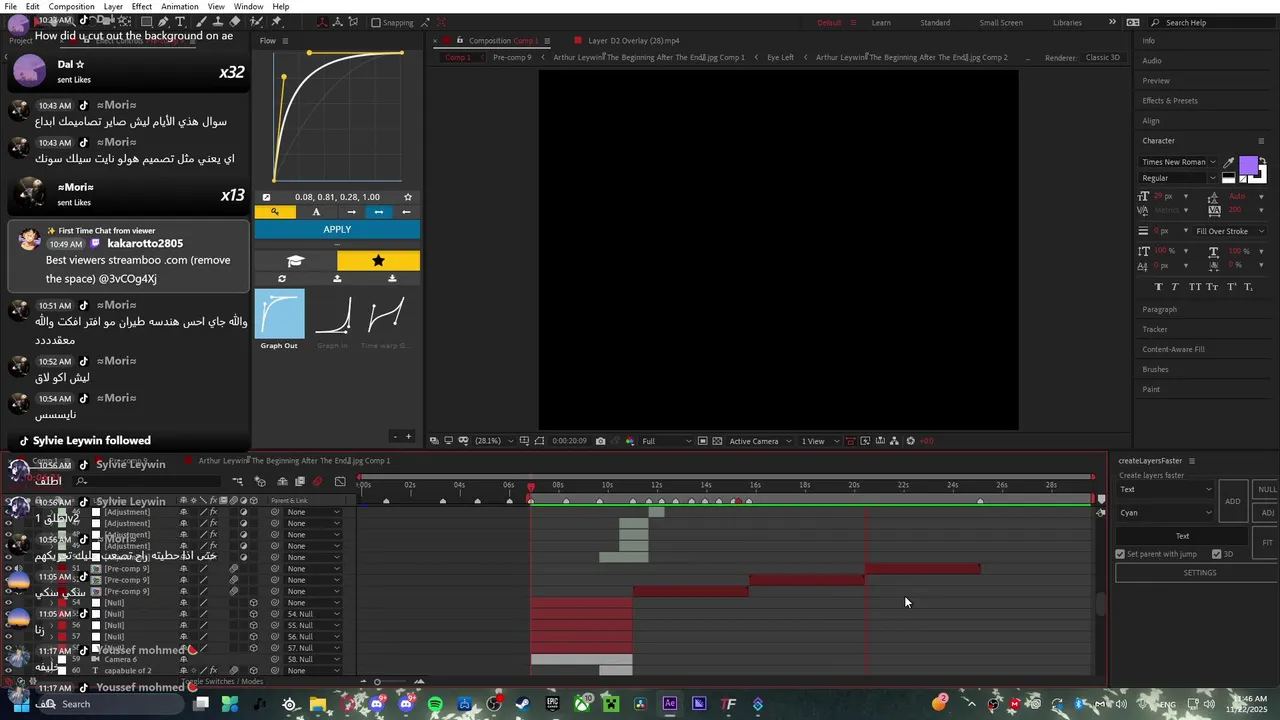
Task: Open the Active Camera dropdown
Action: (x=760, y=441)
